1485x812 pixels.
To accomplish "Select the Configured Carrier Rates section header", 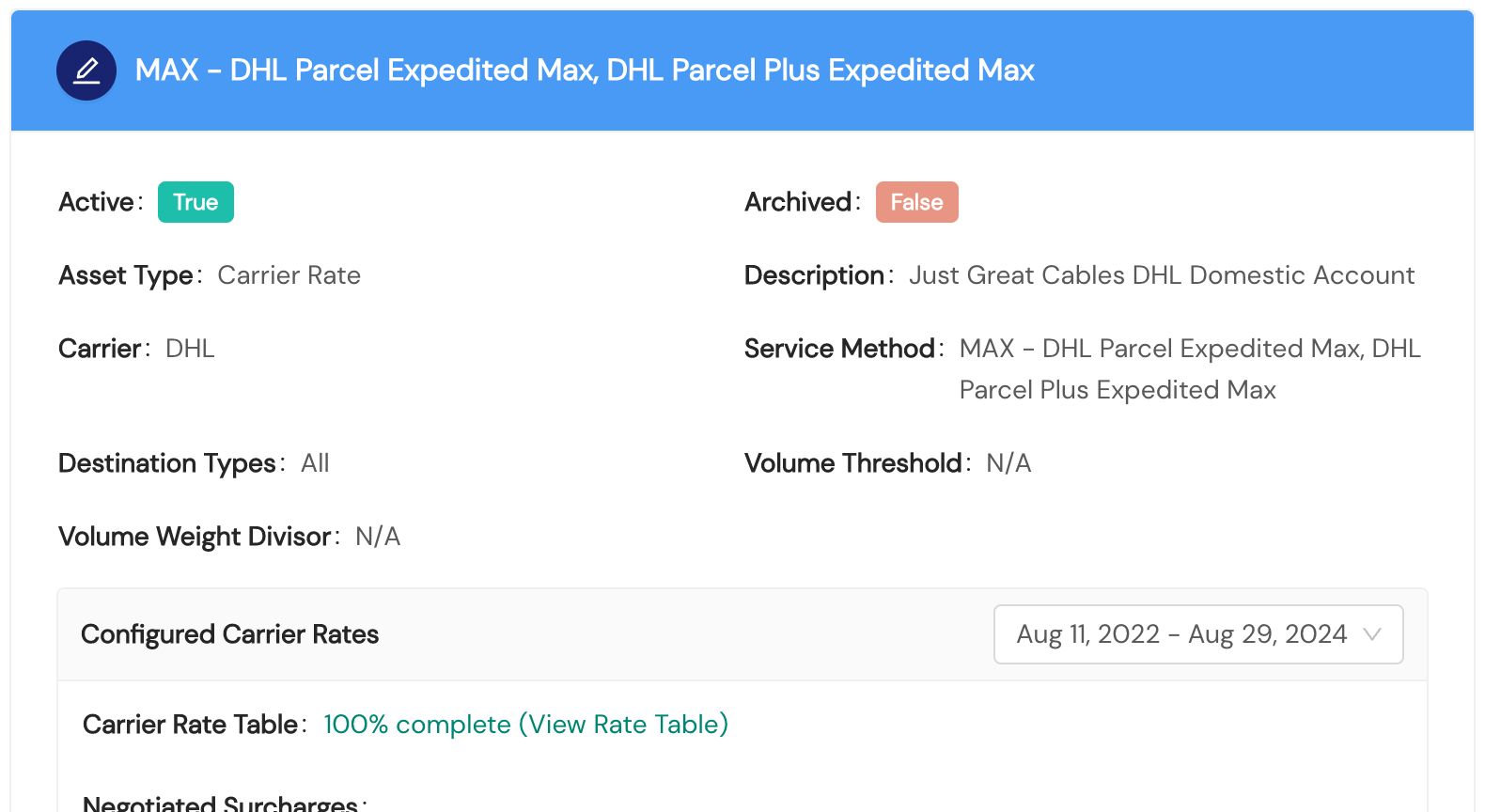I will point(230,634).
